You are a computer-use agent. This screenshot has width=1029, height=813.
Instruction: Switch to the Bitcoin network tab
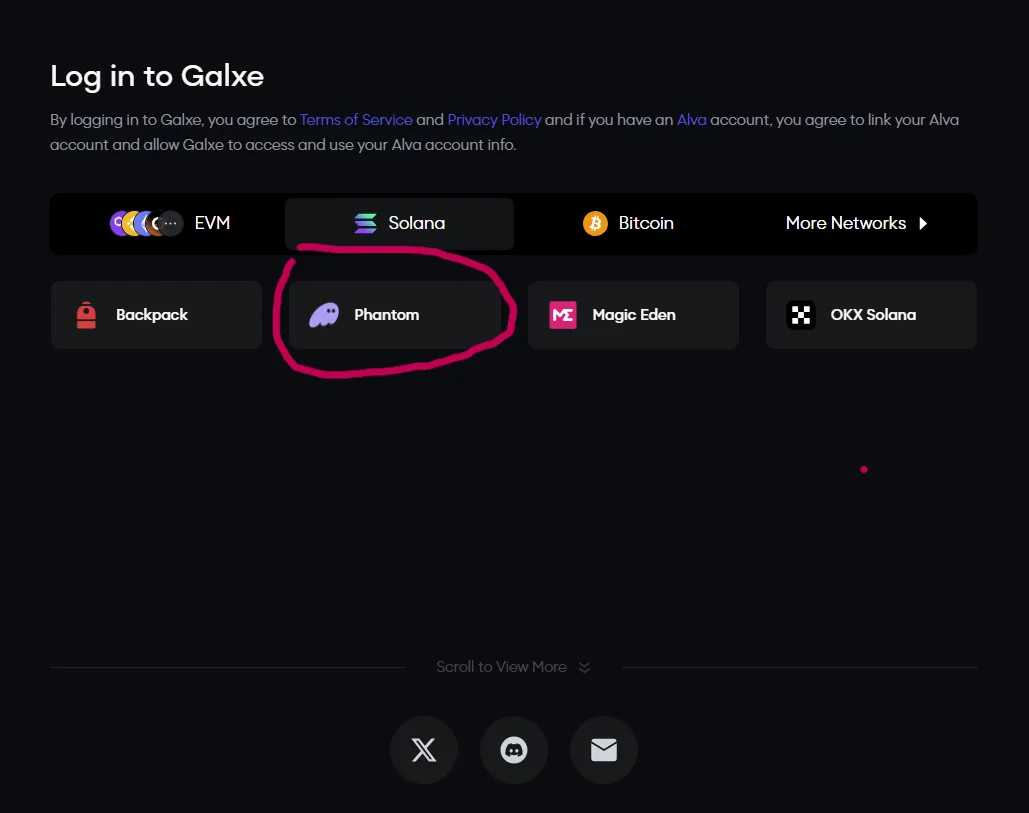click(x=628, y=224)
